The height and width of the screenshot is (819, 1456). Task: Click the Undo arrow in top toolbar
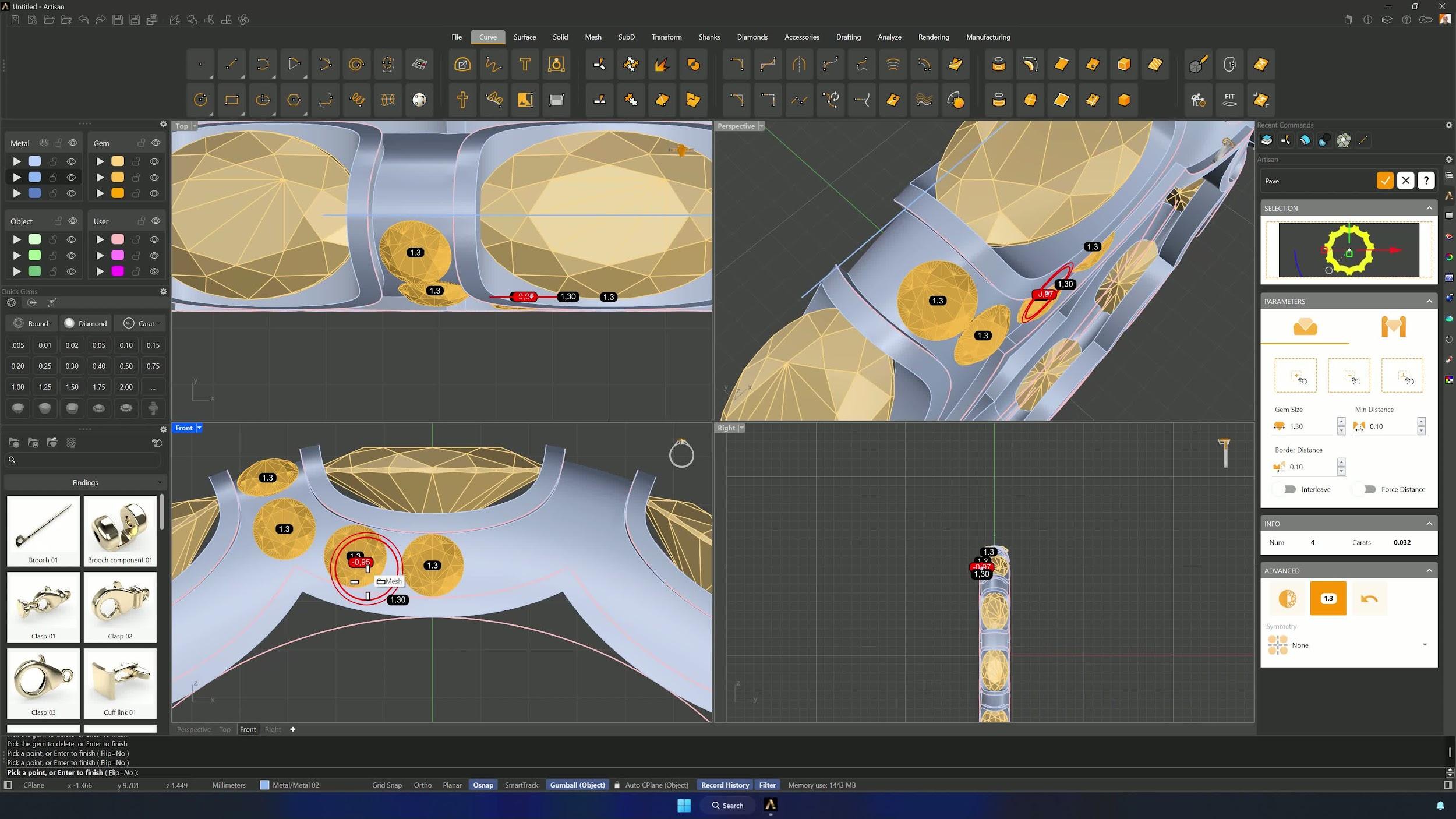click(83, 20)
